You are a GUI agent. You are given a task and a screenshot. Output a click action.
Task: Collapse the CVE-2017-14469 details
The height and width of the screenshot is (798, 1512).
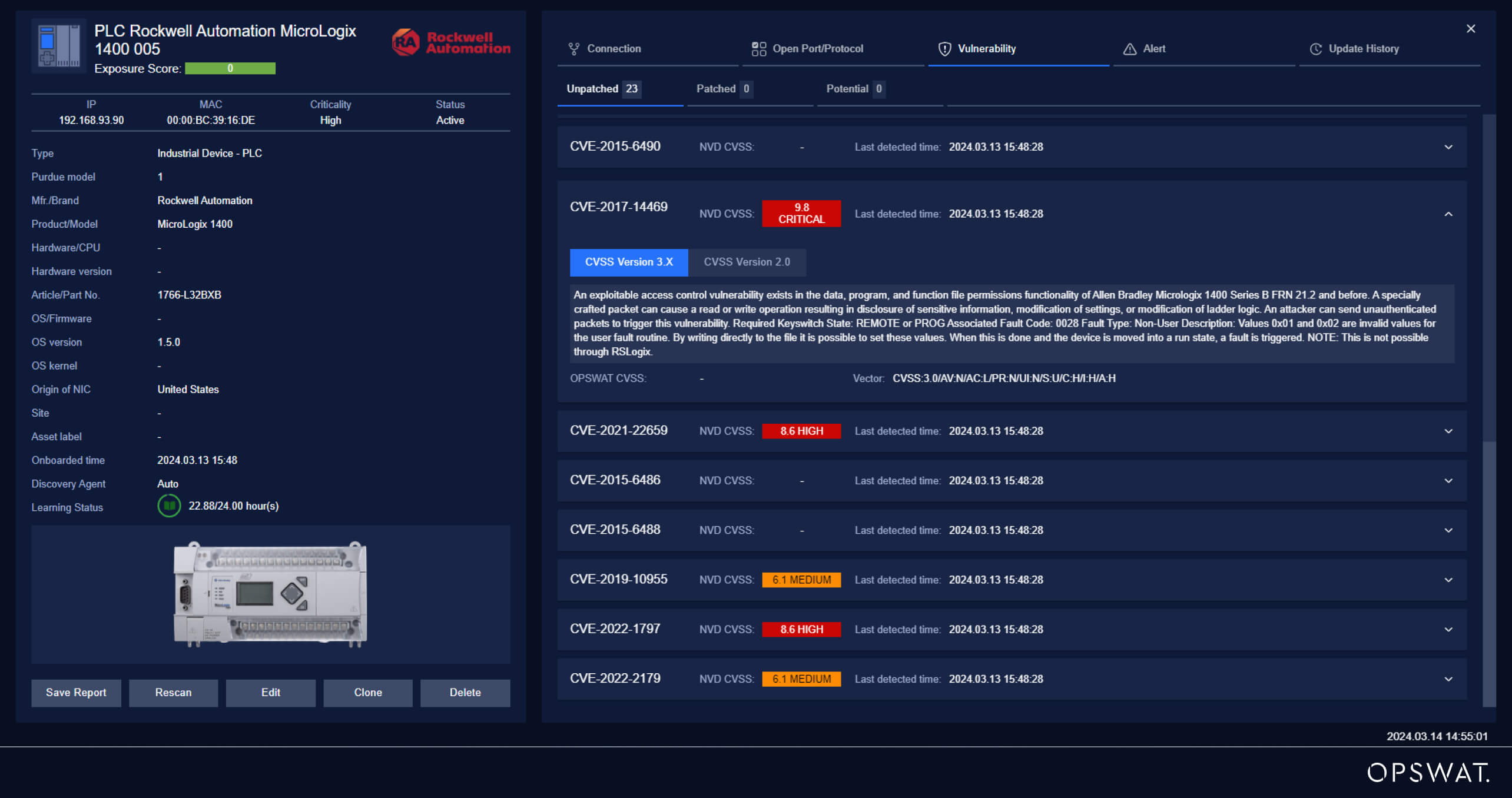point(1448,214)
